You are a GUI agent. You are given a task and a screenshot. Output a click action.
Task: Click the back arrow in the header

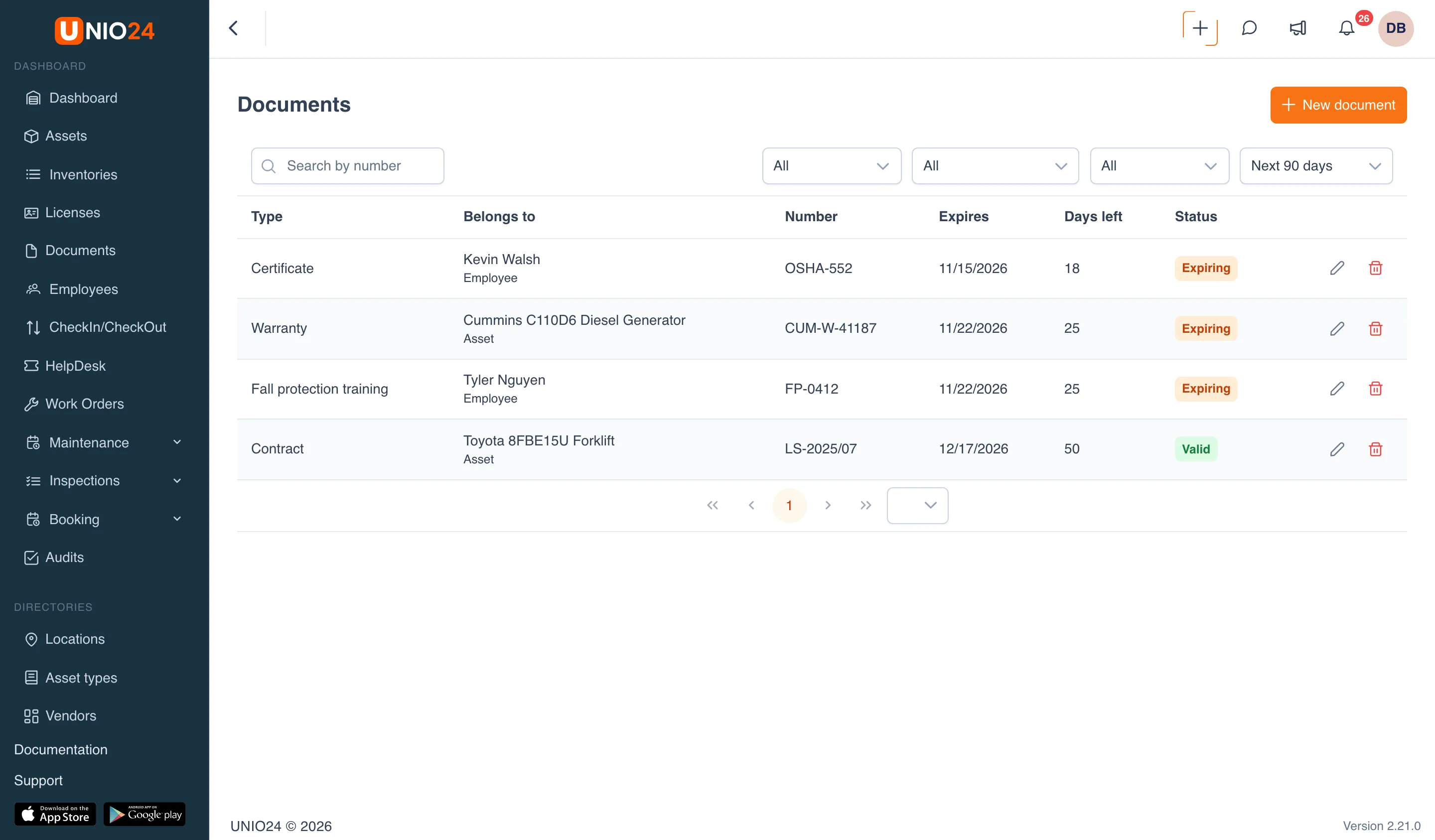pos(234,28)
